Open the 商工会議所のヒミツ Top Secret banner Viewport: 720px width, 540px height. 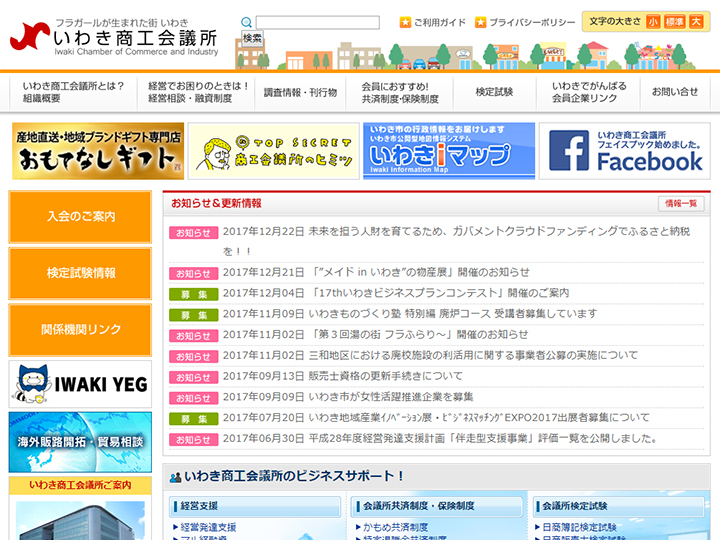click(272, 151)
